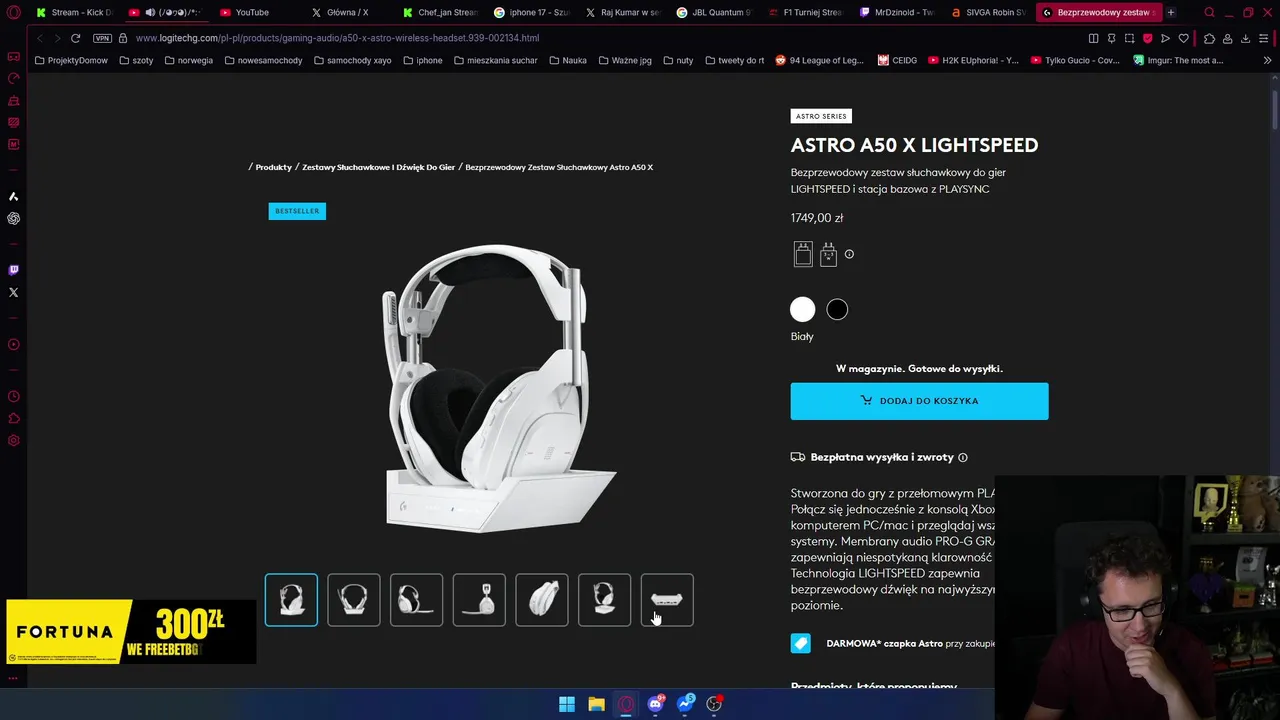Select the second headset product thumbnail
Screen dimensions: 1280x720
354,600
